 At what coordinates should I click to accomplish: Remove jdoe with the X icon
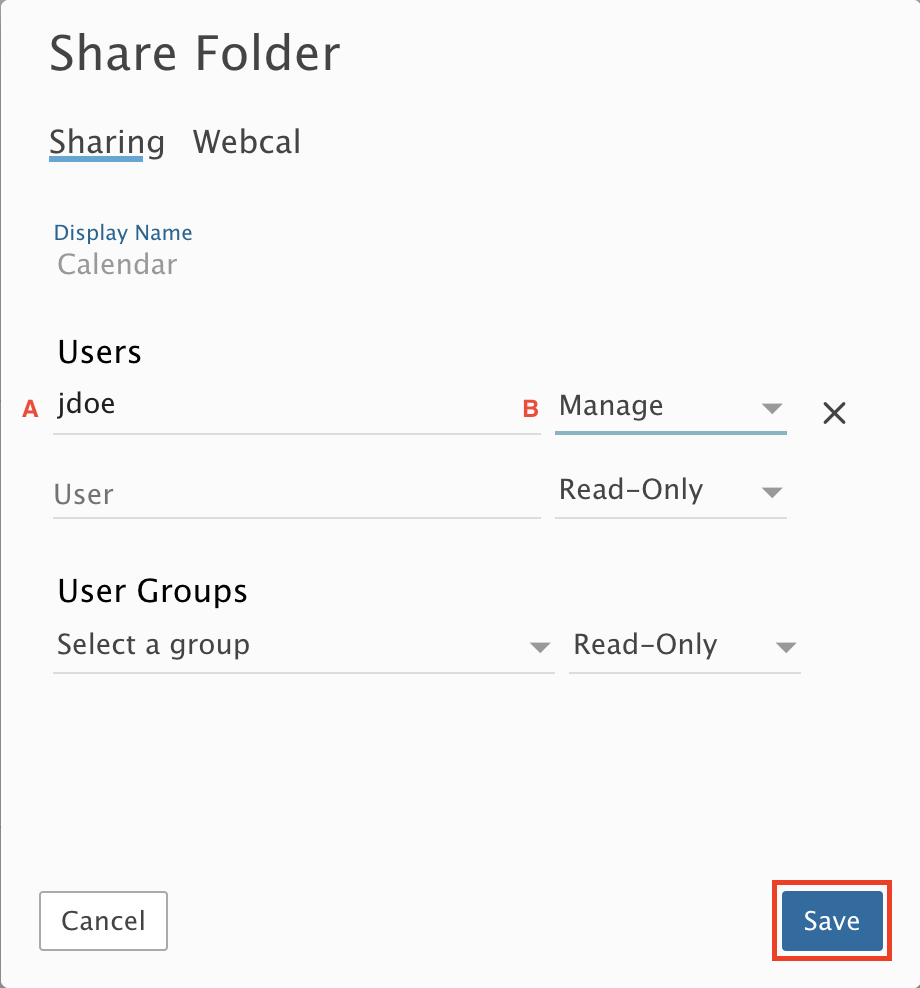[x=834, y=413]
